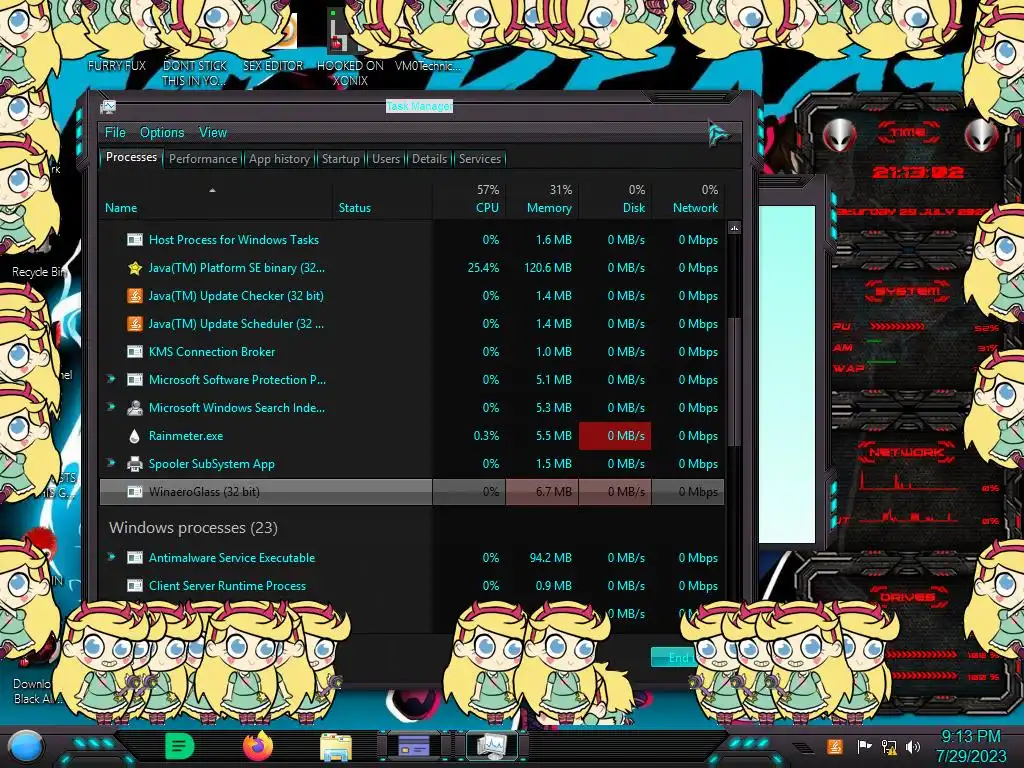Switch to the Services tab
Screen dimensions: 1024x768
(x=479, y=159)
